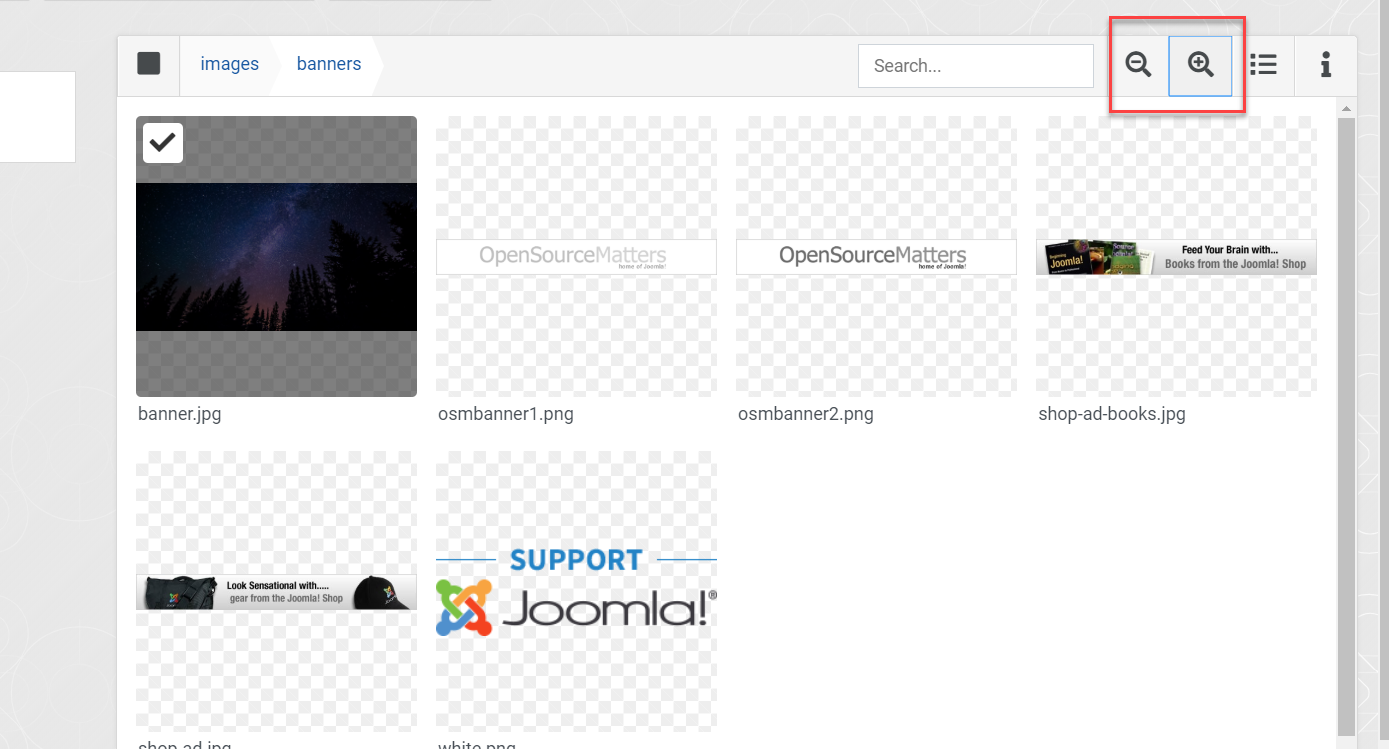Click the banner.jpg file name
Screen dimensions: 1389x749
(x=180, y=414)
